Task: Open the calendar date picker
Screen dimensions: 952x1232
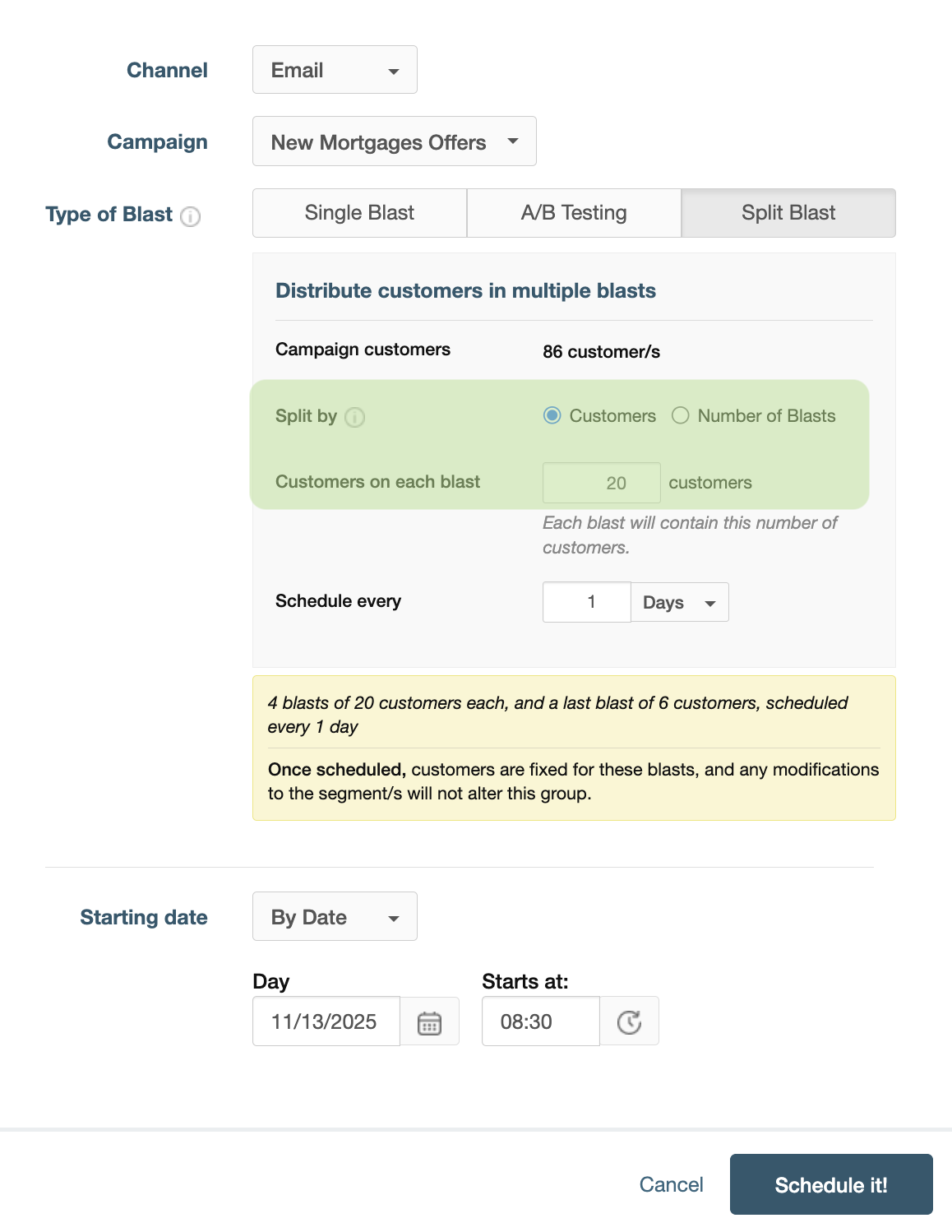Action: tap(430, 1021)
